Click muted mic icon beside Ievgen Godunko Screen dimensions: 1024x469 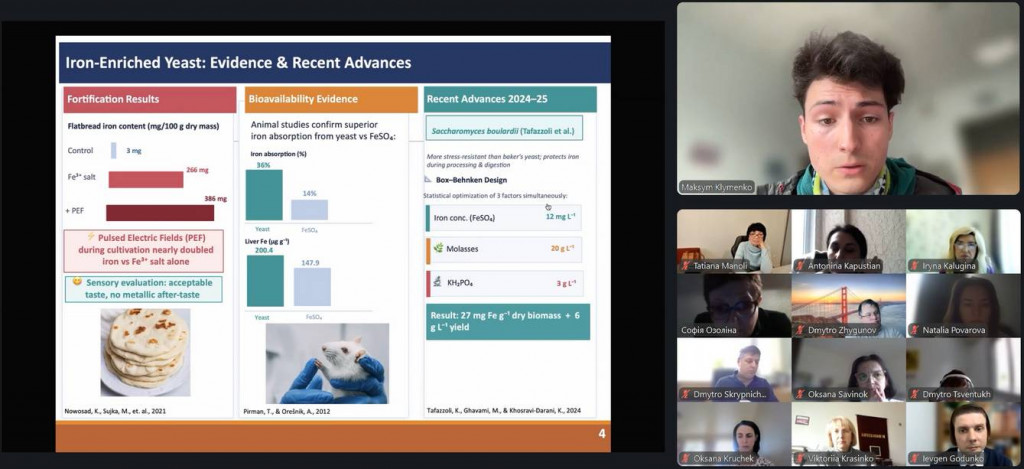pos(915,459)
